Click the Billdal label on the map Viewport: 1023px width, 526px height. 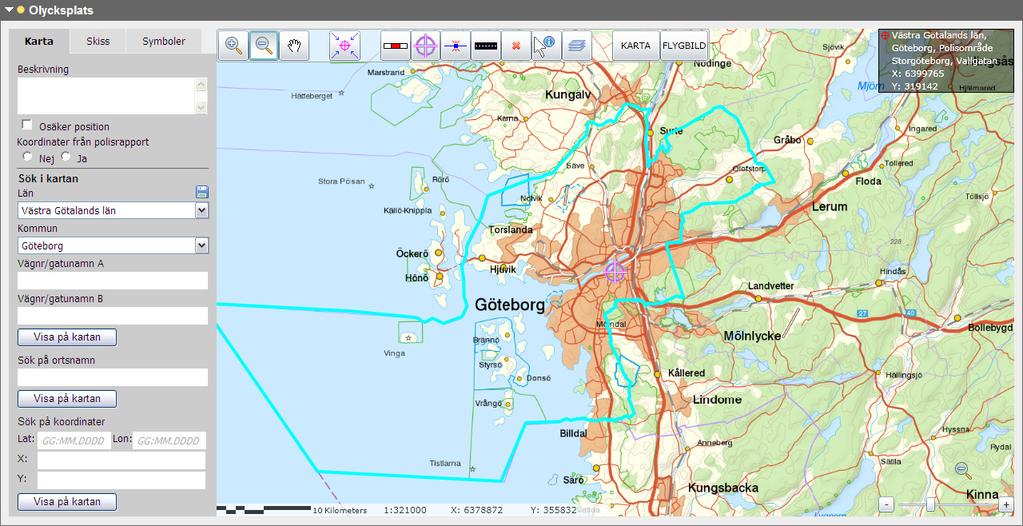[x=573, y=433]
